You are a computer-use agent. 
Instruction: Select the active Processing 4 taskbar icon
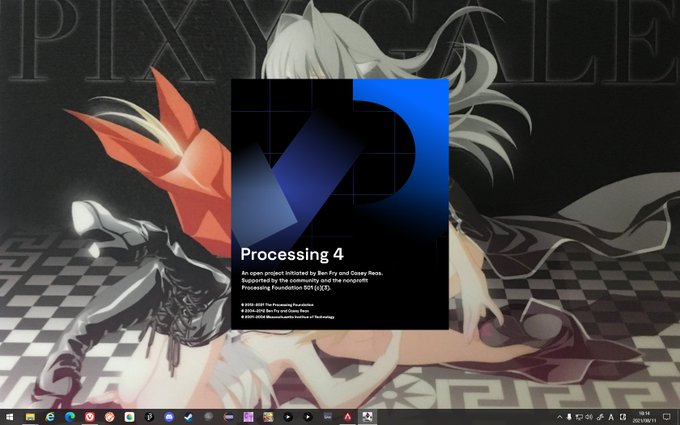pyautogui.click(x=367, y=417)
